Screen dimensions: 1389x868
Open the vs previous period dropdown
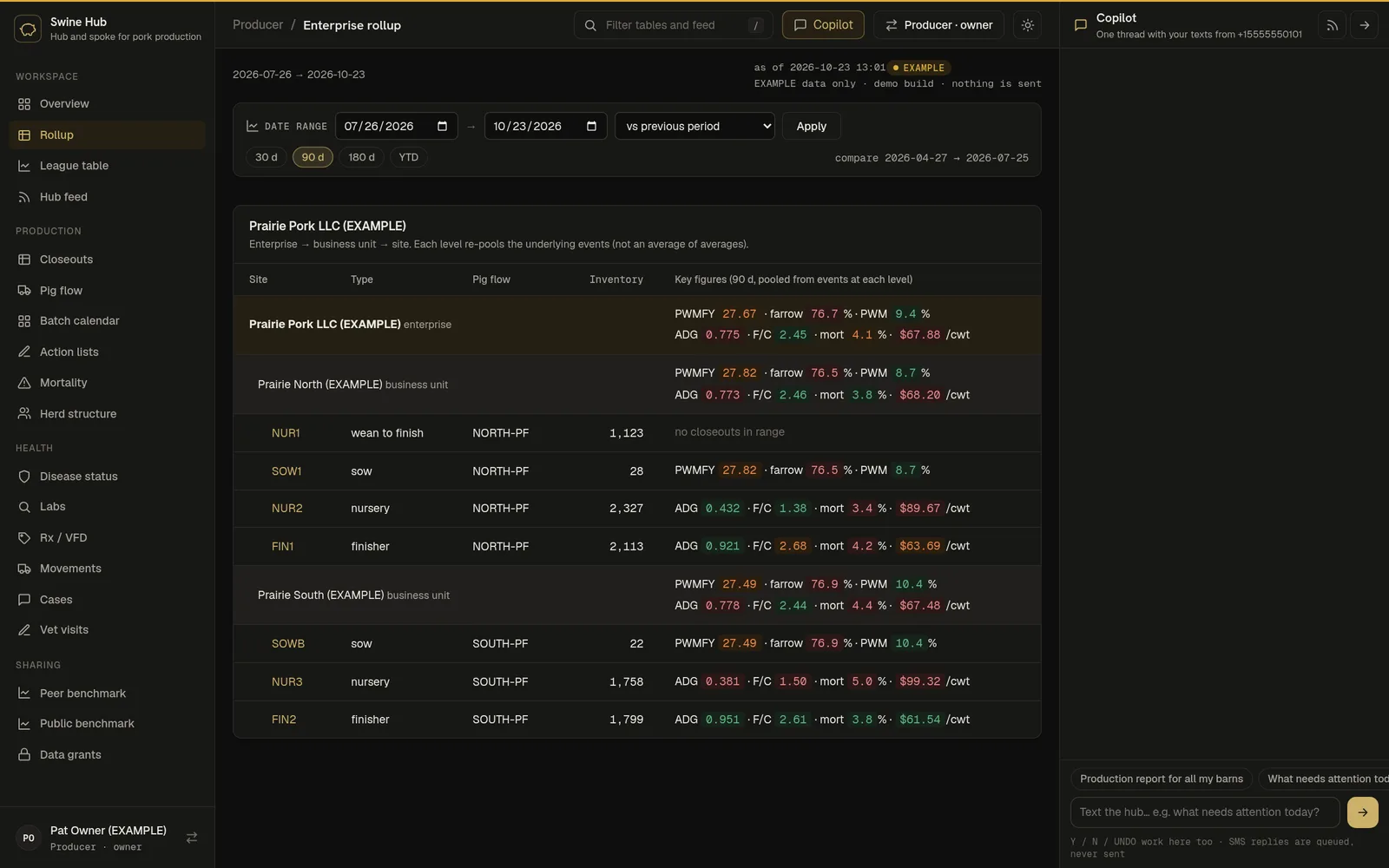point(694,126)
